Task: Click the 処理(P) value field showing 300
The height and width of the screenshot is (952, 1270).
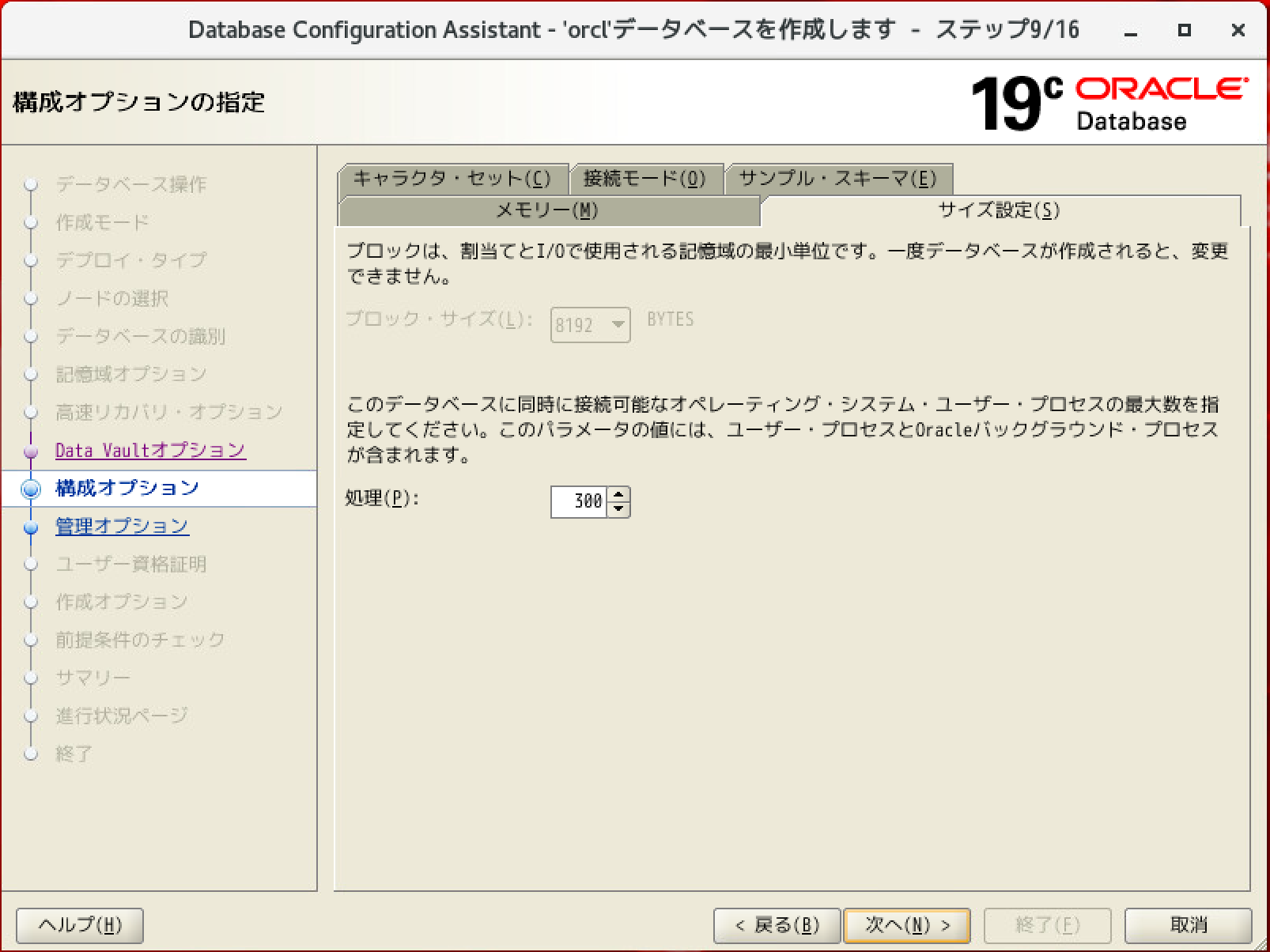Action: point(579,501)
